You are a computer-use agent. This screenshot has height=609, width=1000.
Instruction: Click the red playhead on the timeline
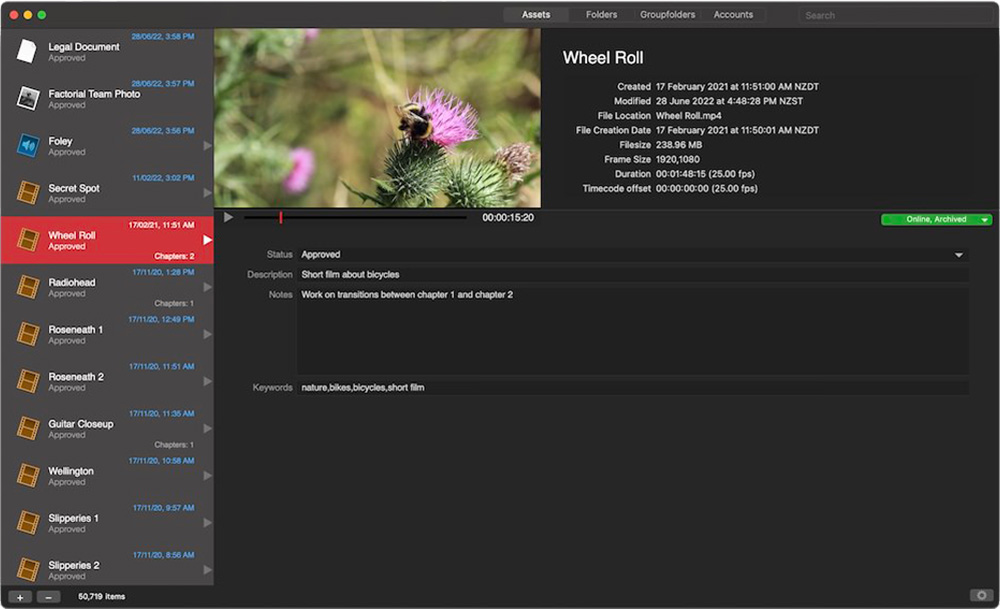pyautogui.click(x=281, y=217)
